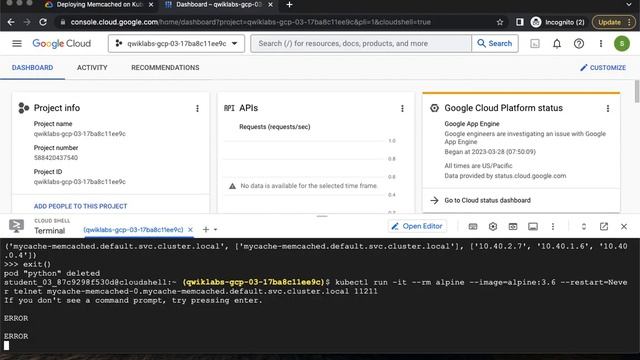Expand the browser tab search chevron
The width and height of the screenshot is (640, 360).
pos(629,4)
